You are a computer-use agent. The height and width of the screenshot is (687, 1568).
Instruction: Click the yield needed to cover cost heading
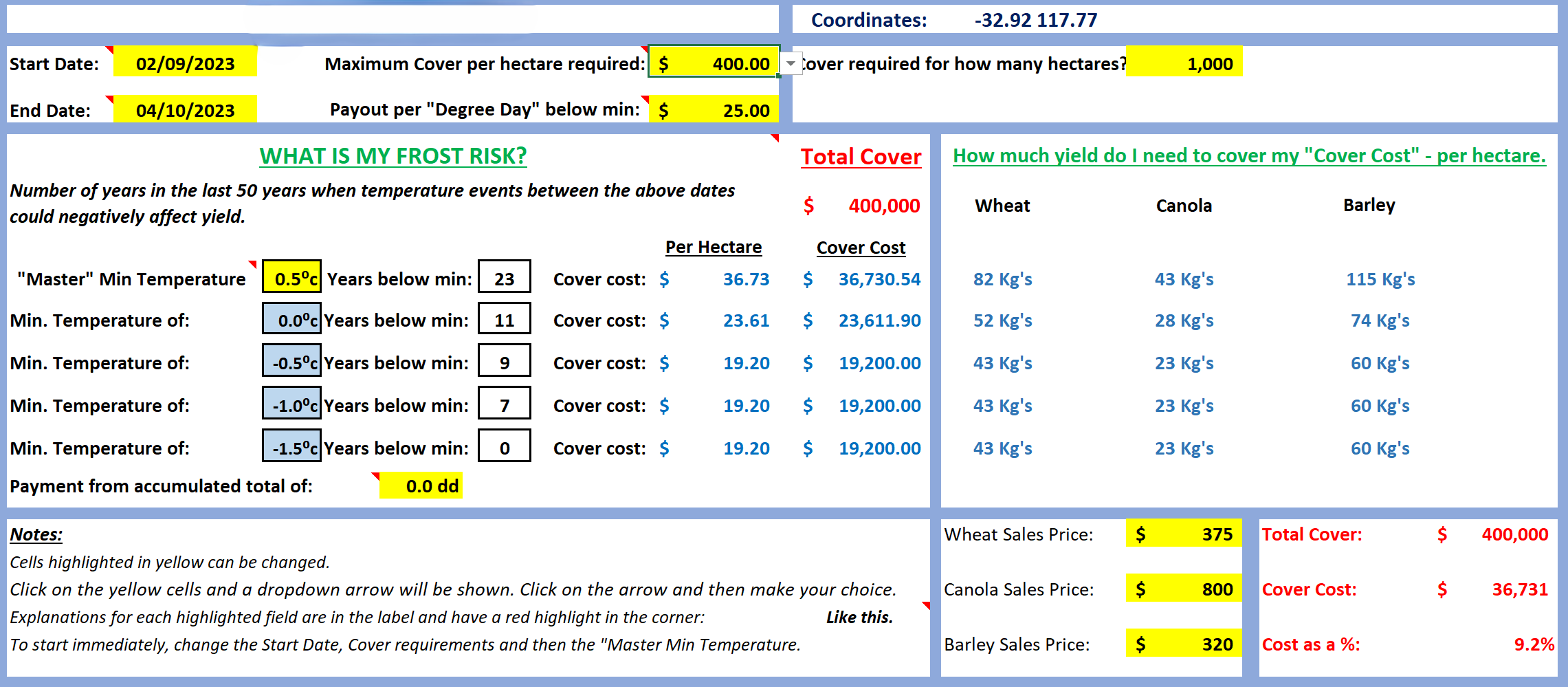1249,156
